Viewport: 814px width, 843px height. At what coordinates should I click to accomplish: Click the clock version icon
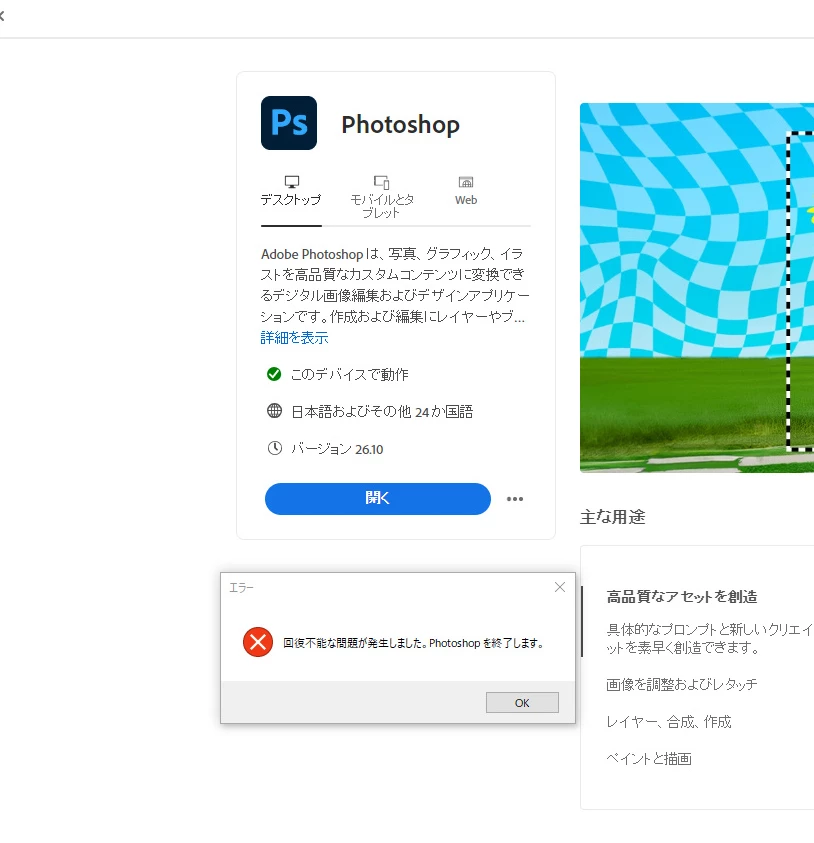click(x=275, y=448)
